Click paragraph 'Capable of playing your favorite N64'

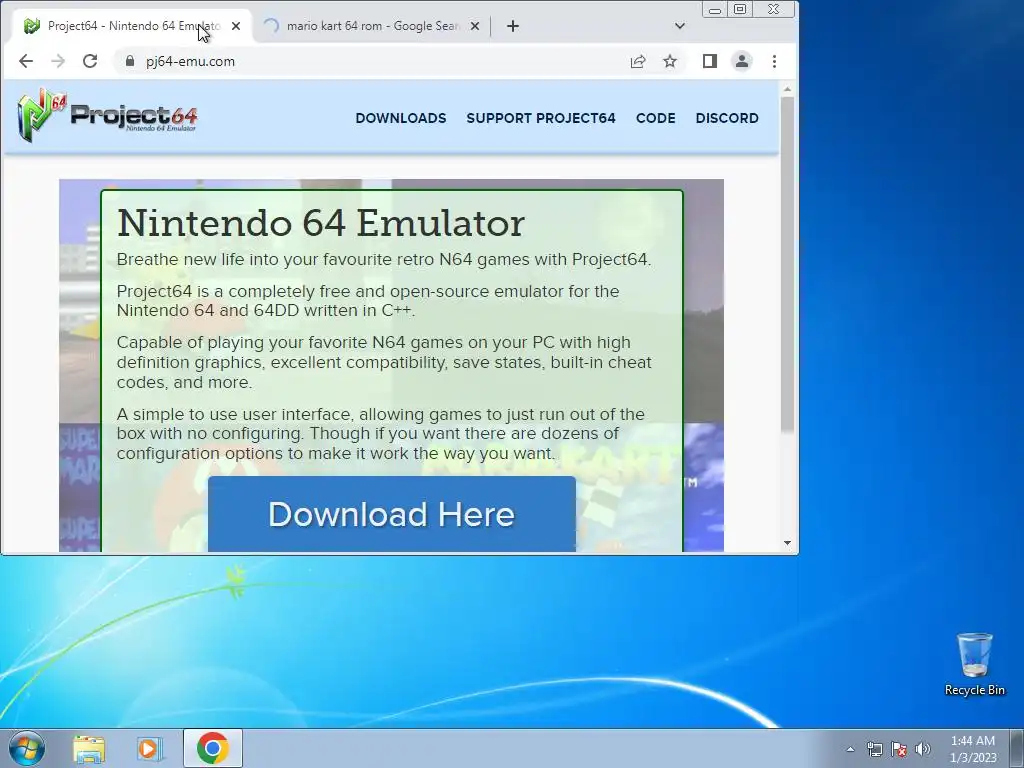tap(384, 362)
